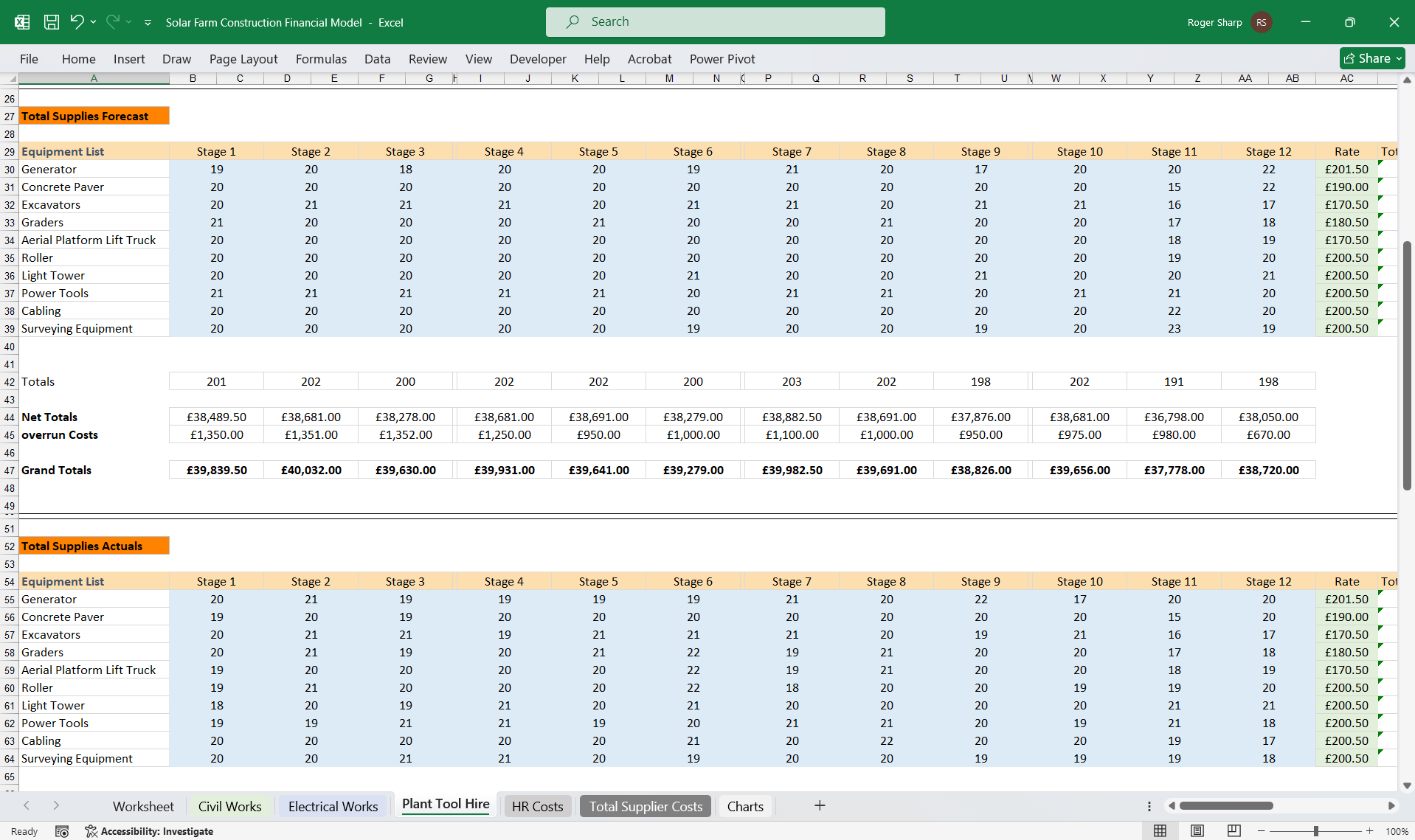Select column A header
Image resolution: width=1415 pixels, height=840 pixels.
tap(94, 78)
